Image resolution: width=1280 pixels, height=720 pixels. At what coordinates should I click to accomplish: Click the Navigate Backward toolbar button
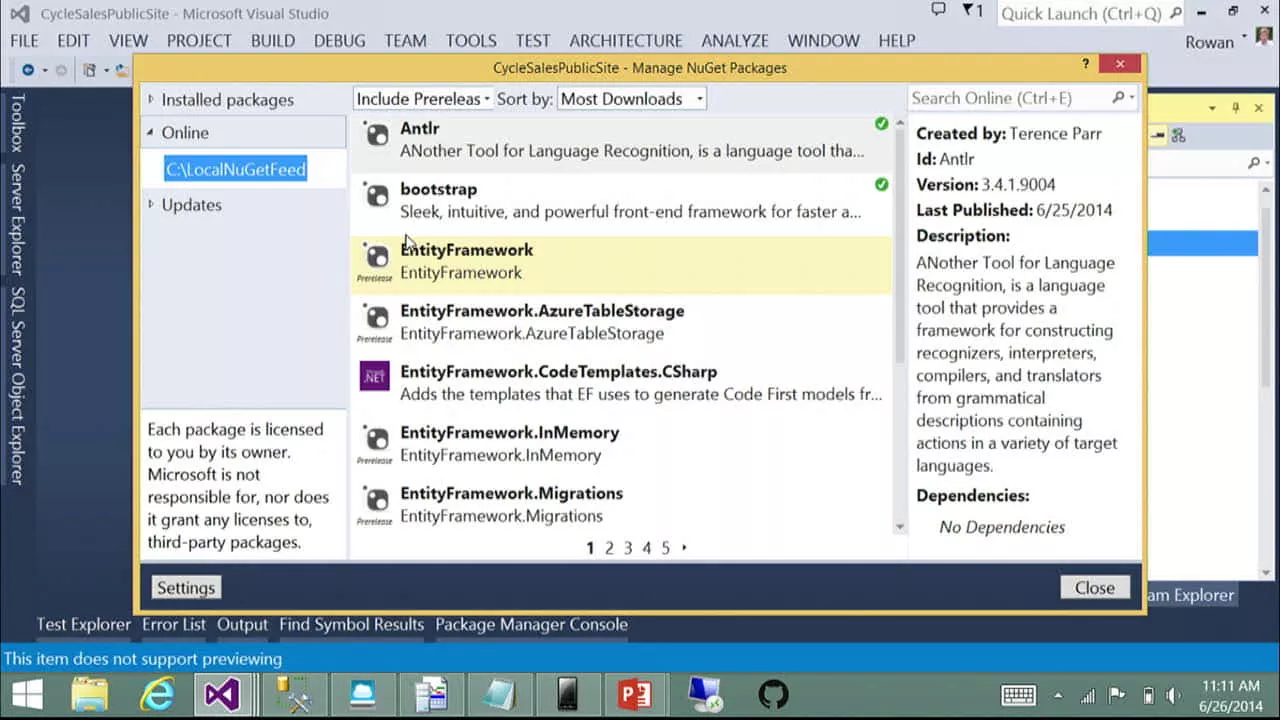[x=28, y=70]
